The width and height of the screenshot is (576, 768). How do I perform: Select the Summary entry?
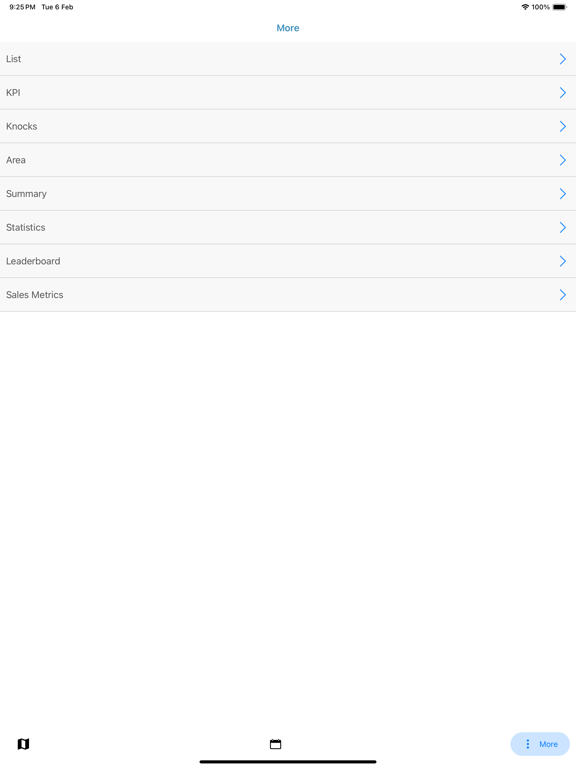point(288,194)
